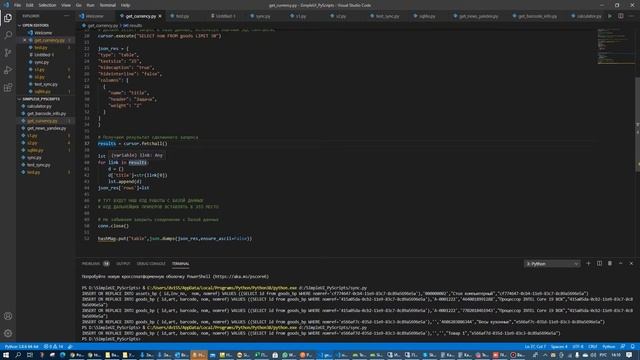Open the File menu
Image resolution: width=640 pixels, height=360 pixels.
point(18,5)
